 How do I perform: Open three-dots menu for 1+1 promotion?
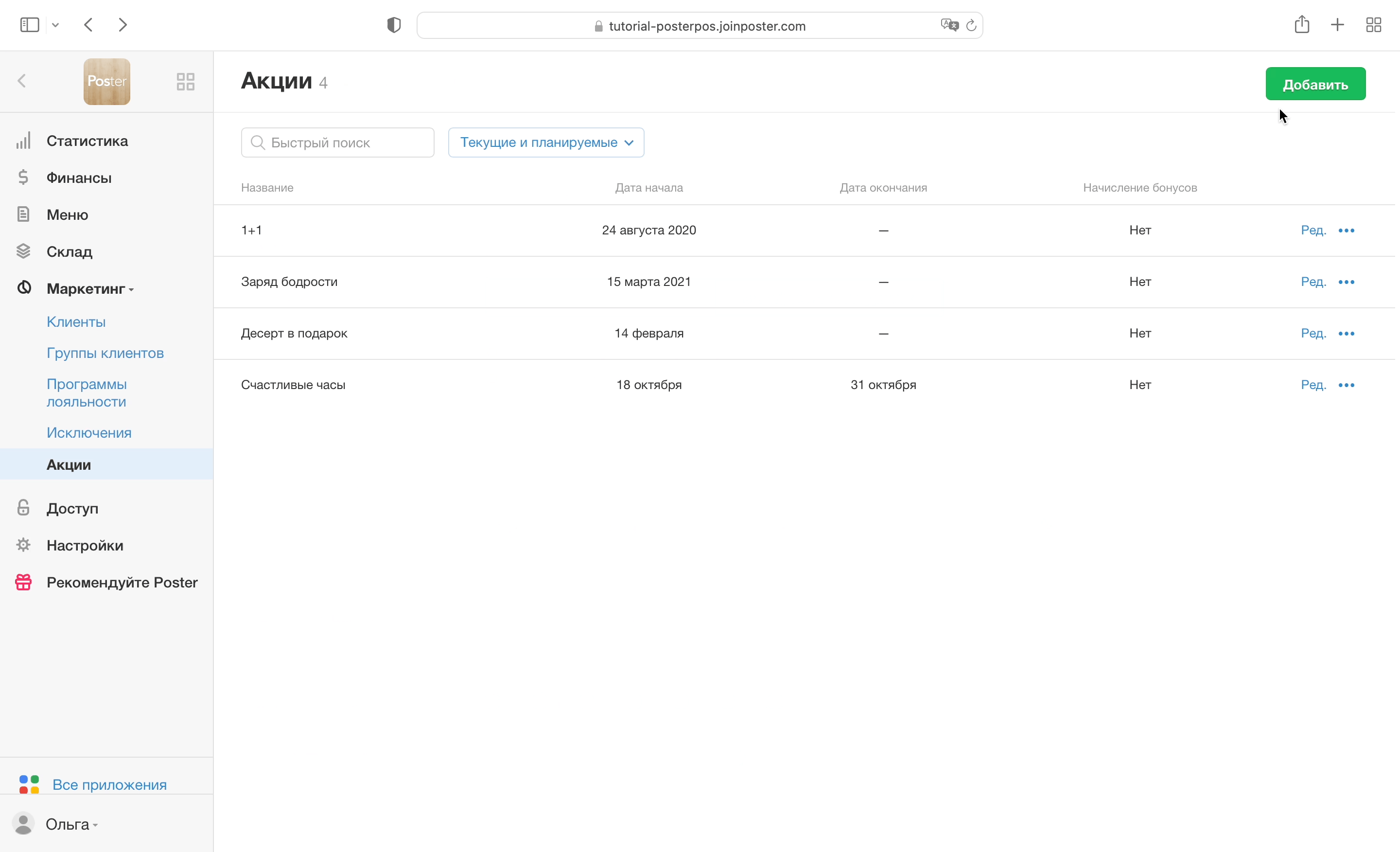(1346, 231)
